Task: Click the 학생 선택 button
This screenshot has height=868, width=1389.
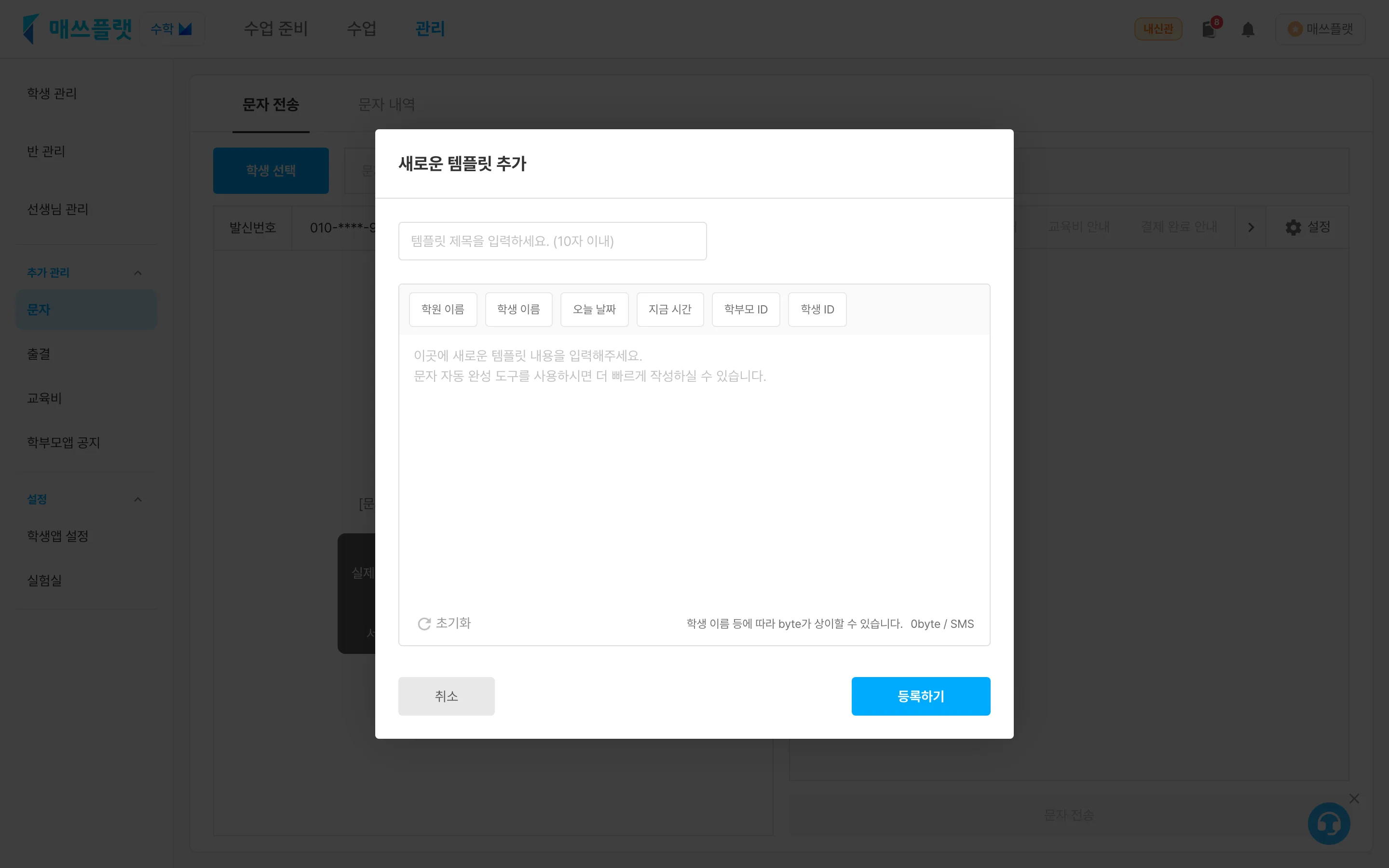Action: pyautogui.click(x=271, y=171)
